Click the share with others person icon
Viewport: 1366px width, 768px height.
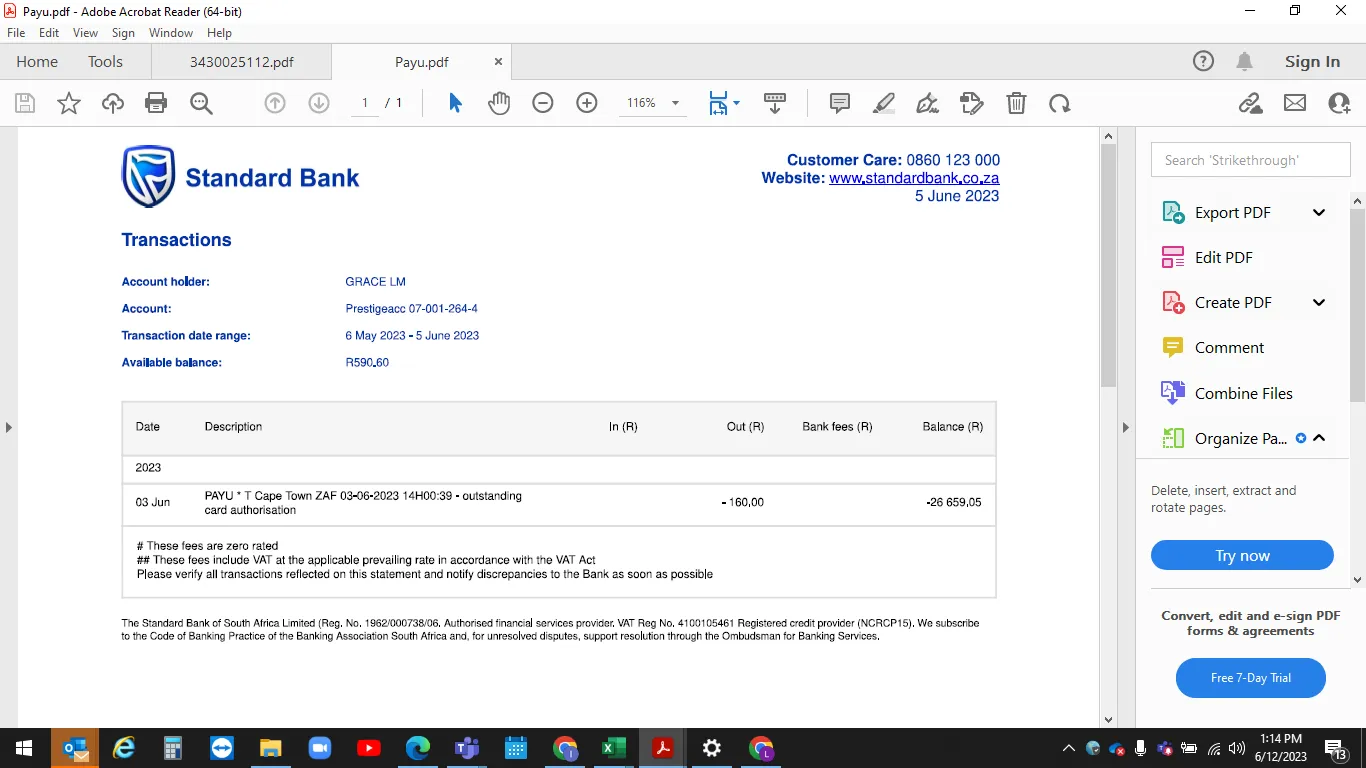tap(1339, 103)
